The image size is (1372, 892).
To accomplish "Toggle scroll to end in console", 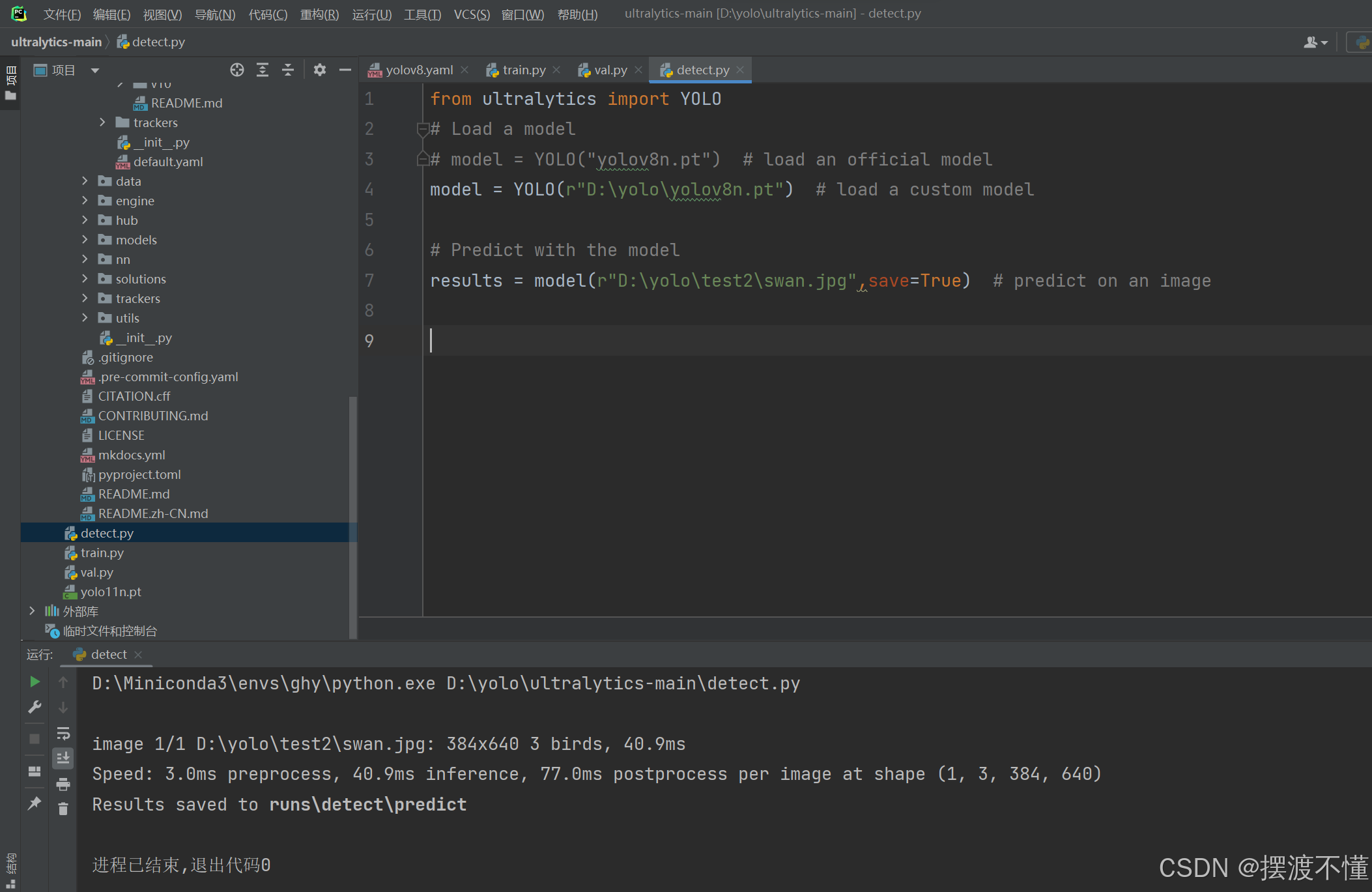I will (x=63, y=758).
